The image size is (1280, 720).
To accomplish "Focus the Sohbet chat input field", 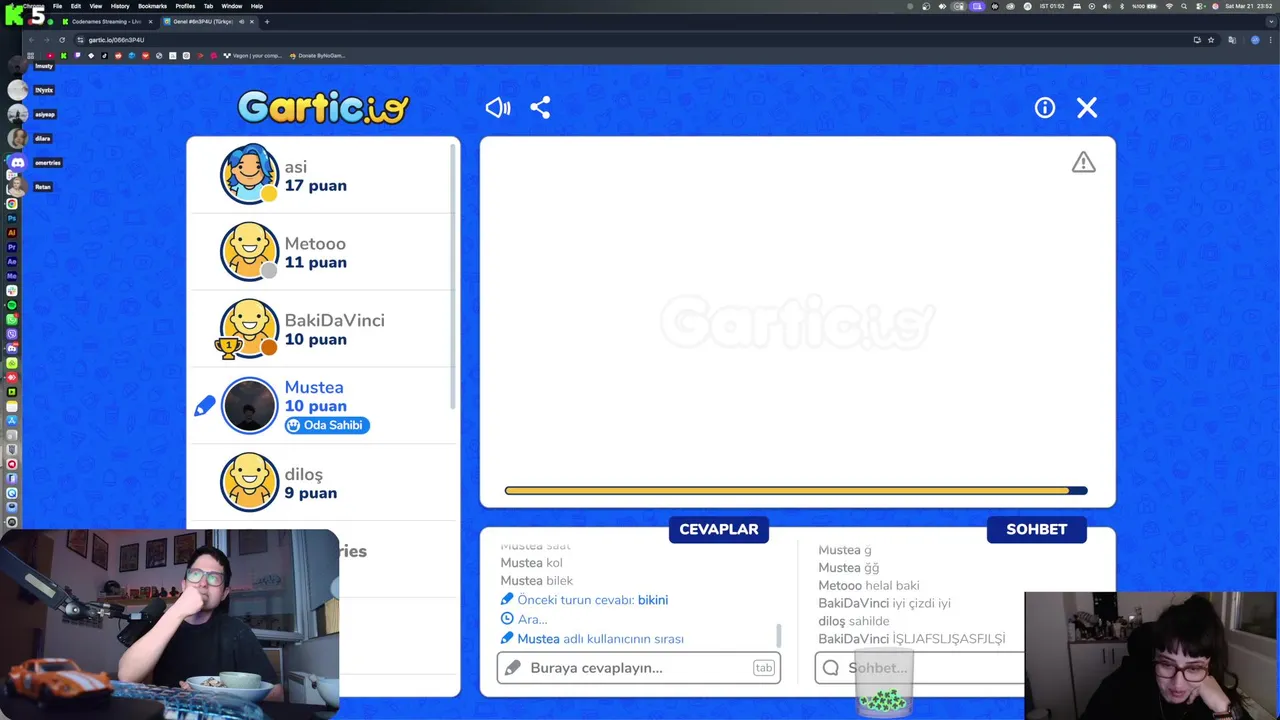I will pos(920,668).
